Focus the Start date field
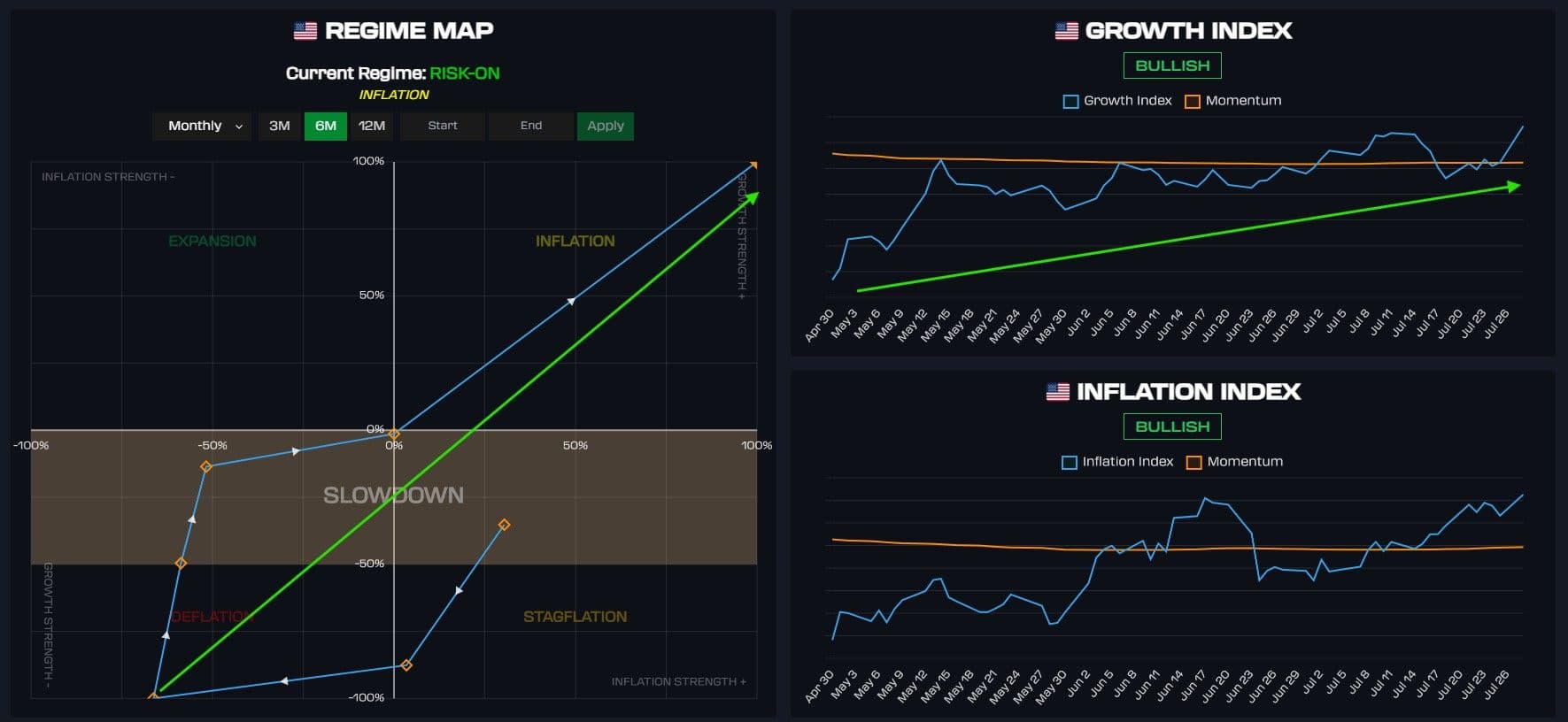The image size is (1568, 722). click(x=443, y=126)
